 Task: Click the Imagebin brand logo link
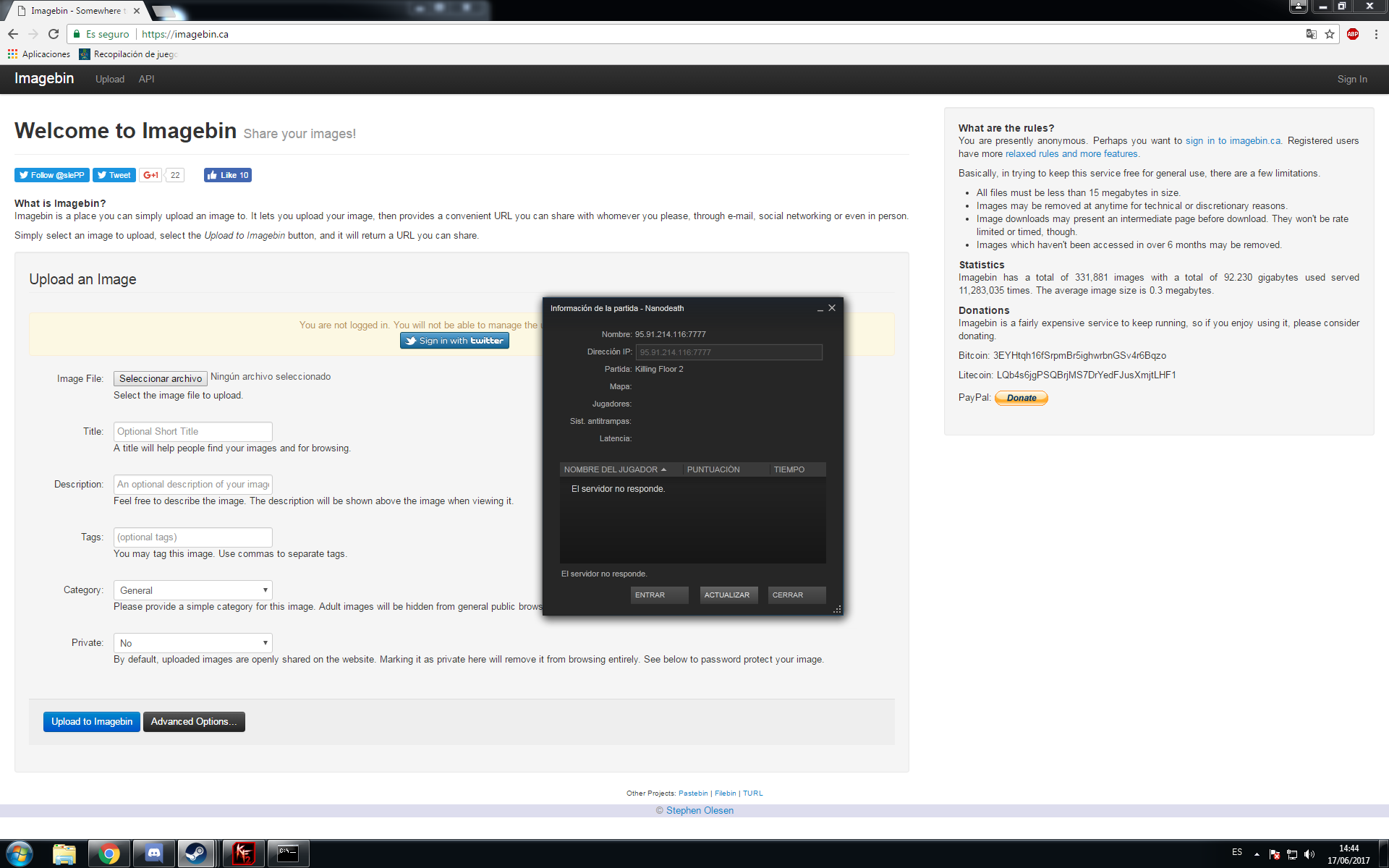click(44, 78)
